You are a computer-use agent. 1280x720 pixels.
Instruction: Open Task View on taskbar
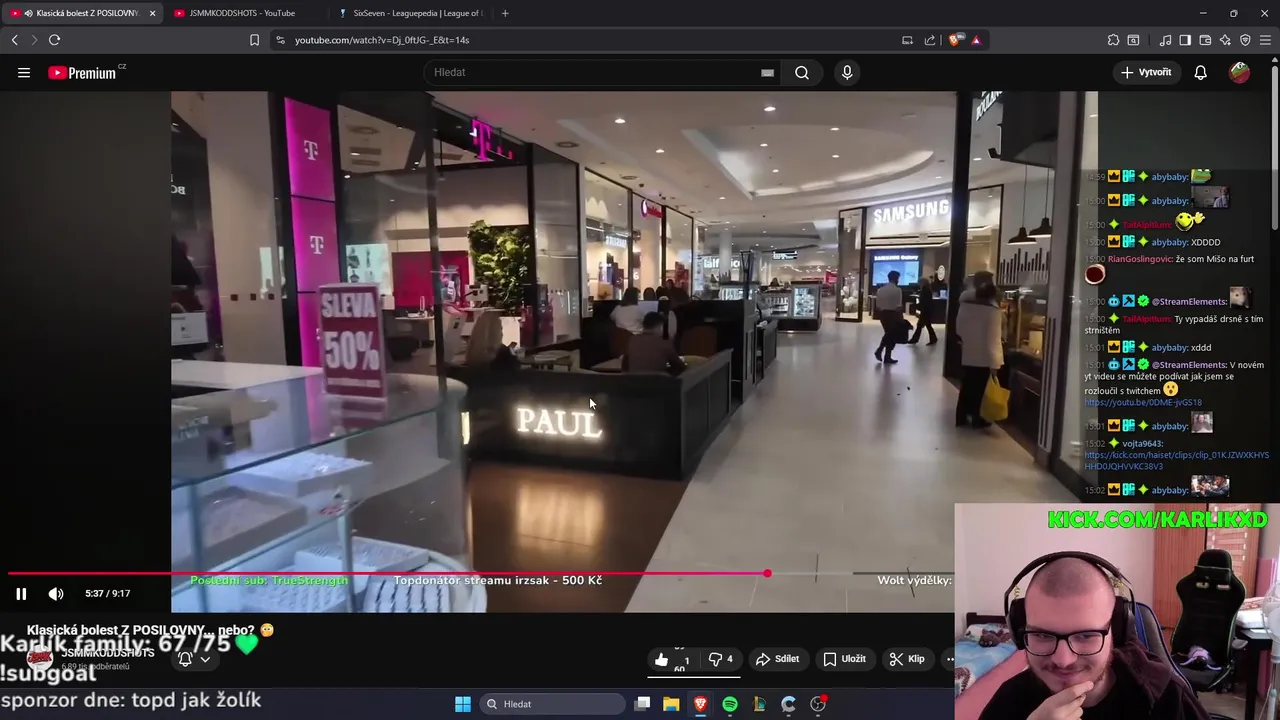pyautogui.click(x=643, y=704)
